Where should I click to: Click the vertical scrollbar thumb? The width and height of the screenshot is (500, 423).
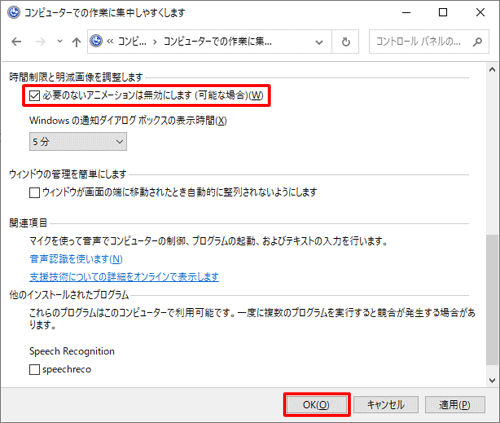coord(492,300)
